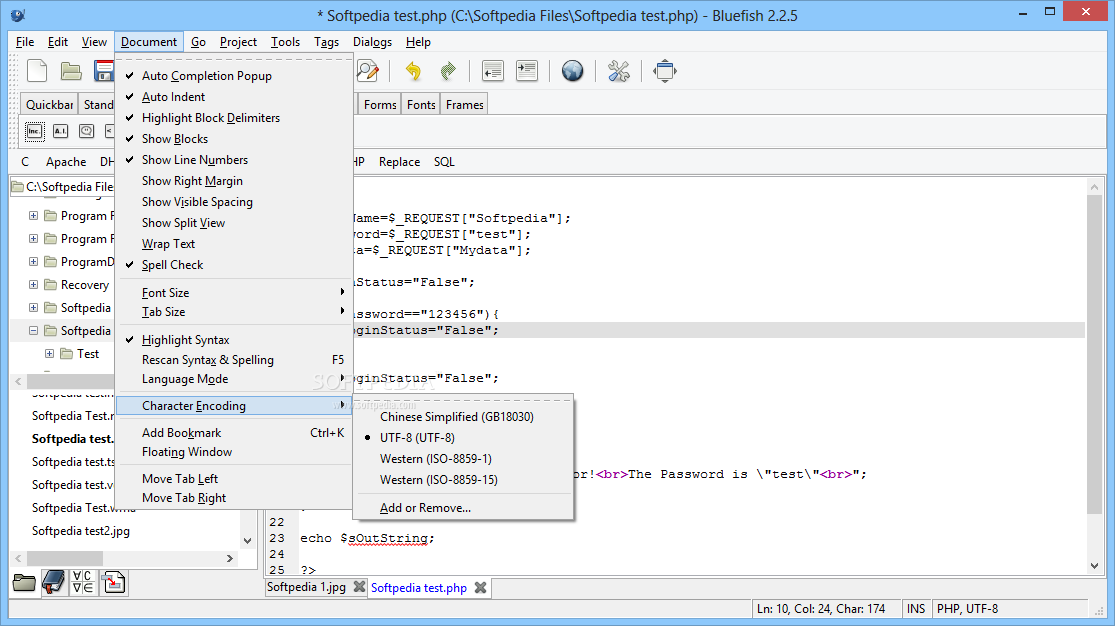1115x626 pixels.
Task: Open the Character Encoding submenu
Action: click(x=234, y=405)
